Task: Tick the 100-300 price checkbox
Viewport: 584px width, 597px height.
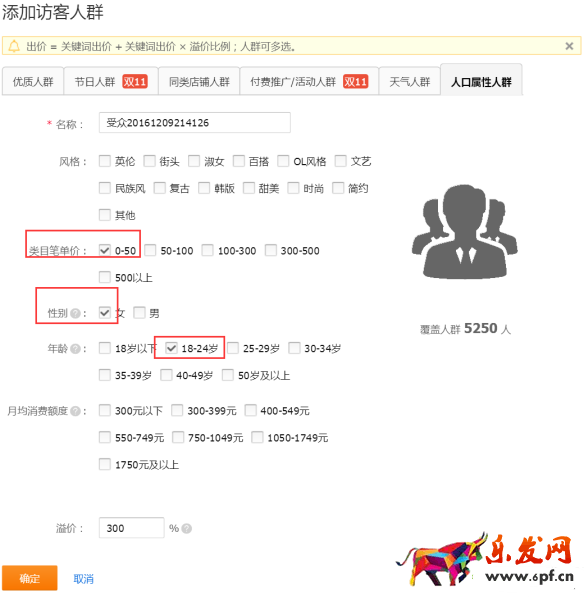Action: [x=207, y=250]
